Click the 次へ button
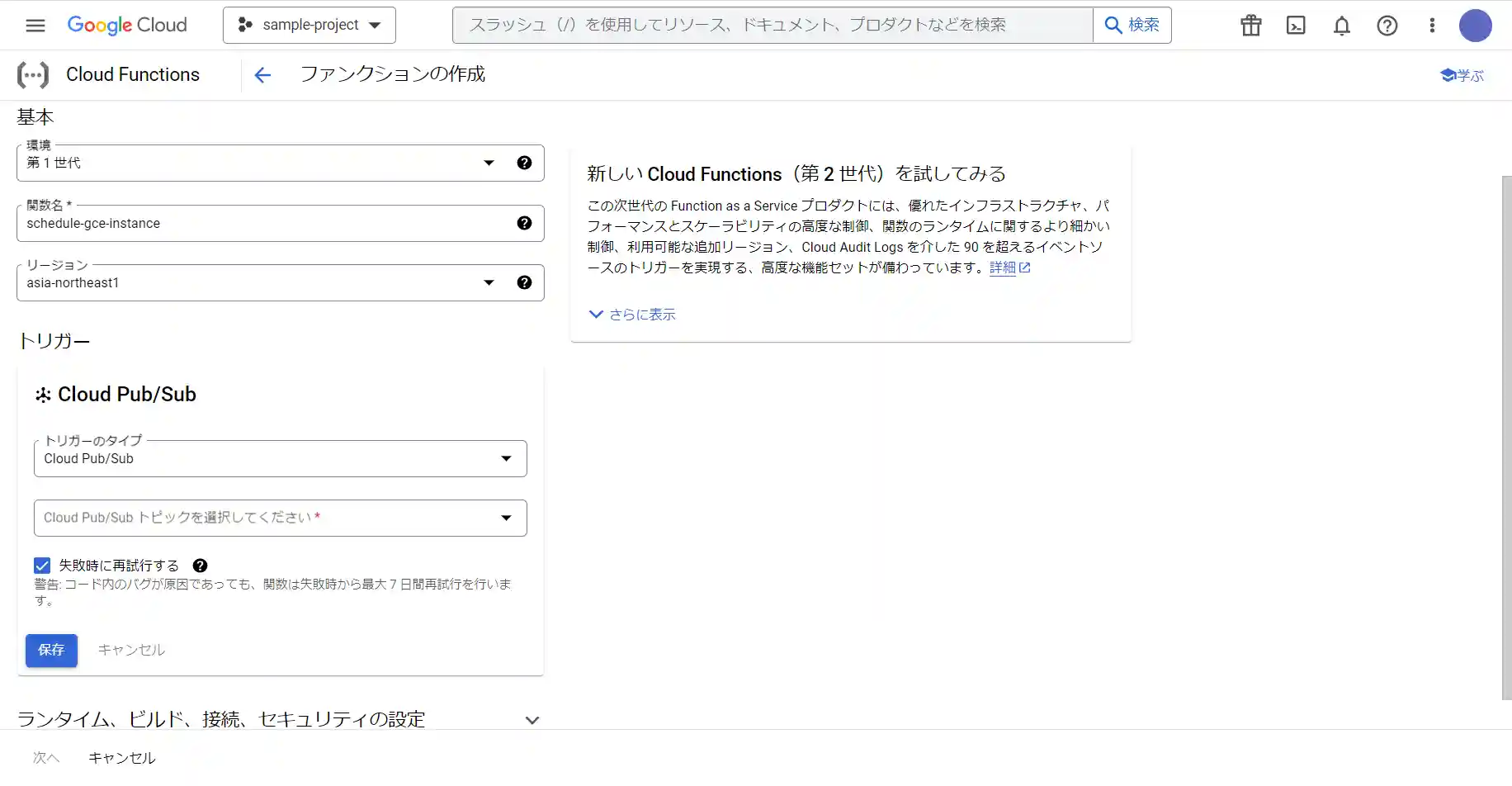This screenshot has height=786, width=1512. click(x=46, y=758)
